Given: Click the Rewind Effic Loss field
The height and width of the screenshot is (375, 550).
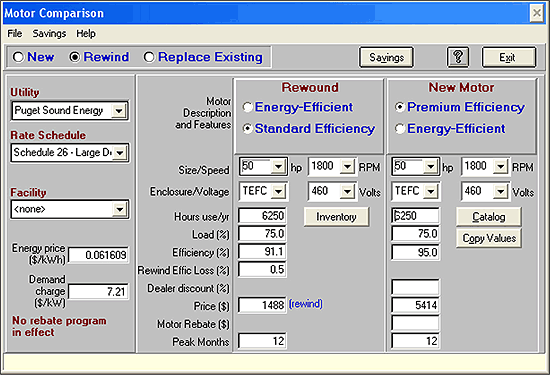Looking at the screenshot, I should (x=262, y=270).
